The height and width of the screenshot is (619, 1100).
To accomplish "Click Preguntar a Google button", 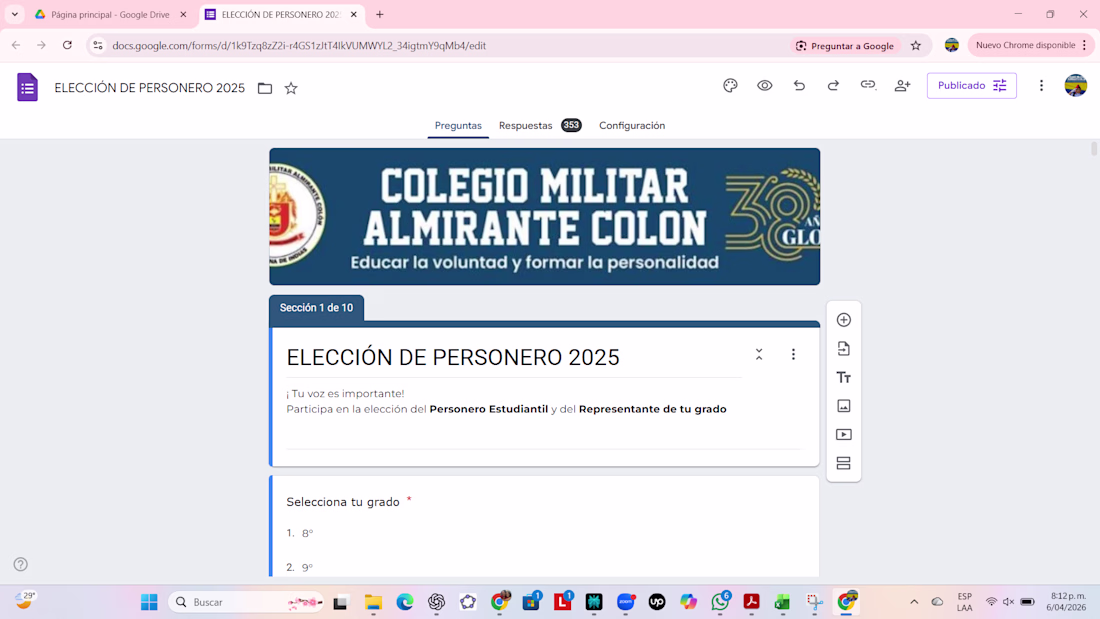I will click(x=845, y=46).
